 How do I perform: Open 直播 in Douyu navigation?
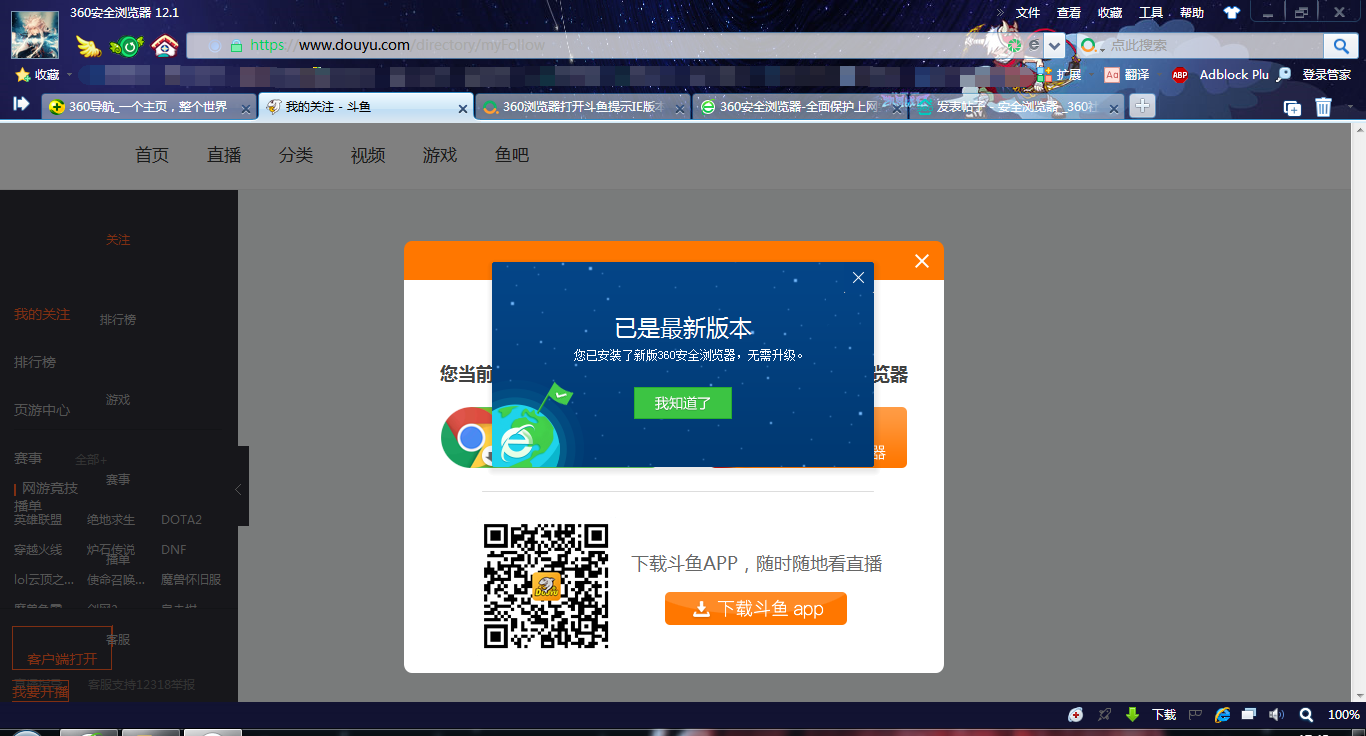pos(224,155)
